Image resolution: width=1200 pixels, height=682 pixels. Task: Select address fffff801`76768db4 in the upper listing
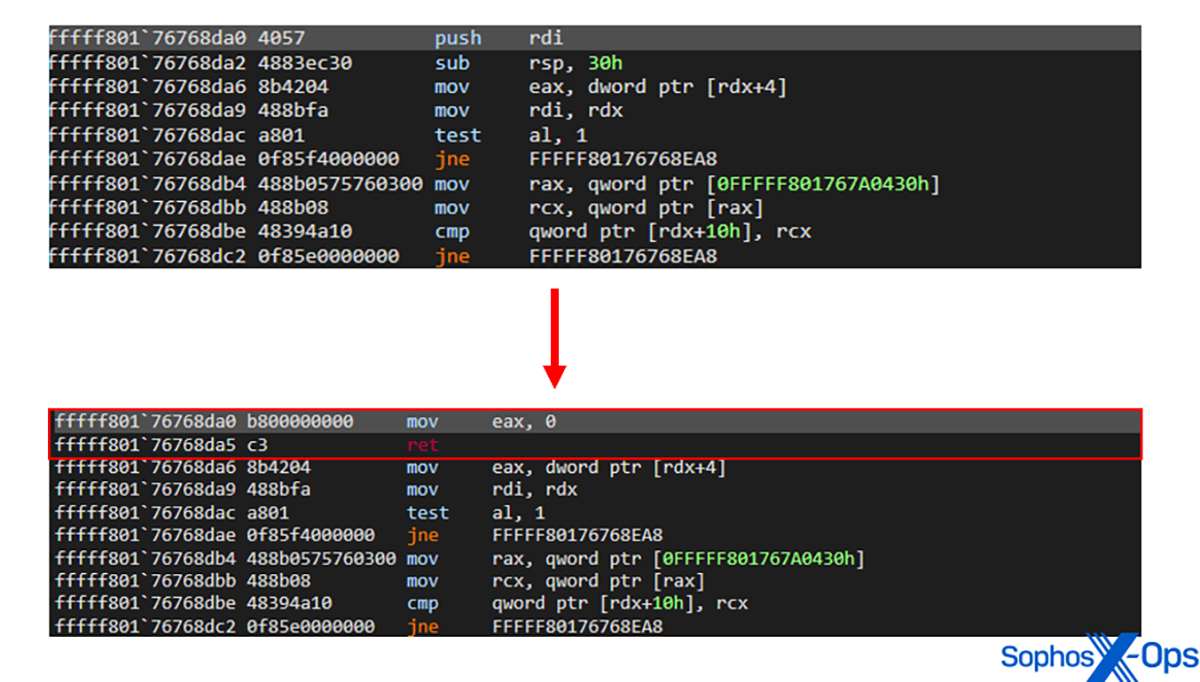coord(149,184)
